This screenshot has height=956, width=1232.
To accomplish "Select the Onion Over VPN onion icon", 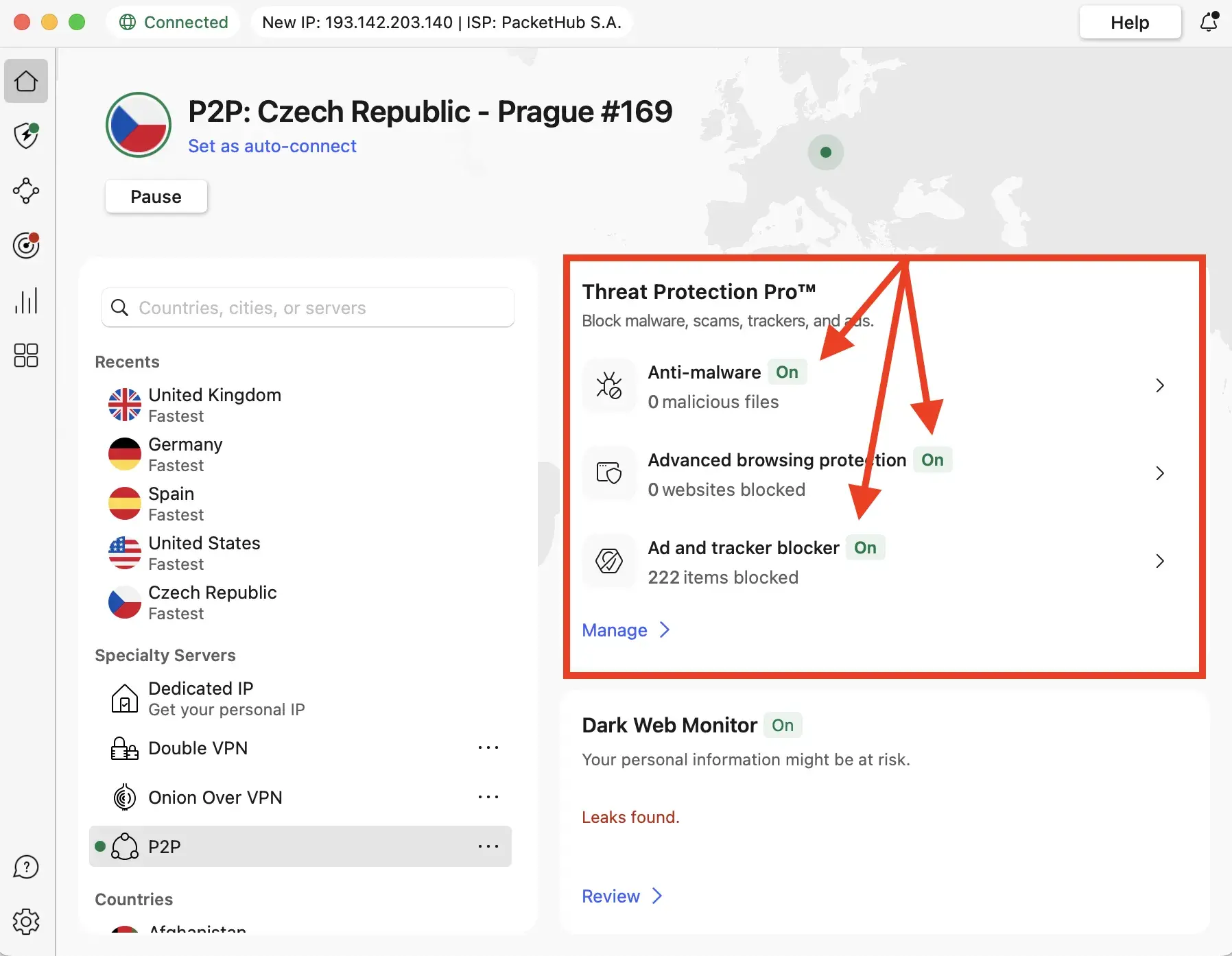I will tap(124, 797).
